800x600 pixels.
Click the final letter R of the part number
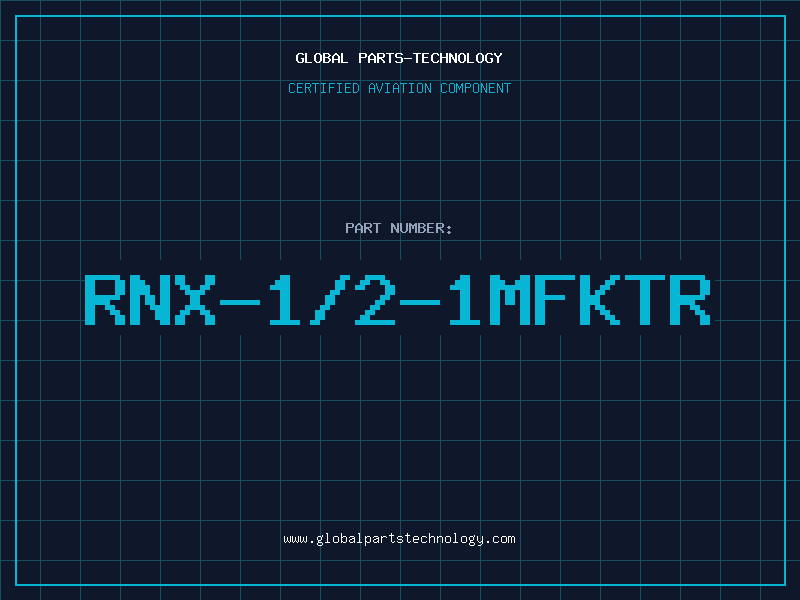(690, 299)
